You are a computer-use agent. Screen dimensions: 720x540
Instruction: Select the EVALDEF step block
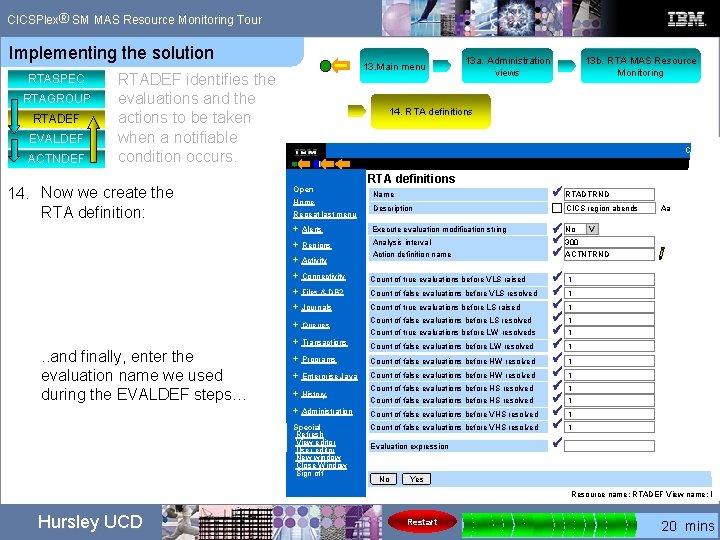[x=56, y=138]
